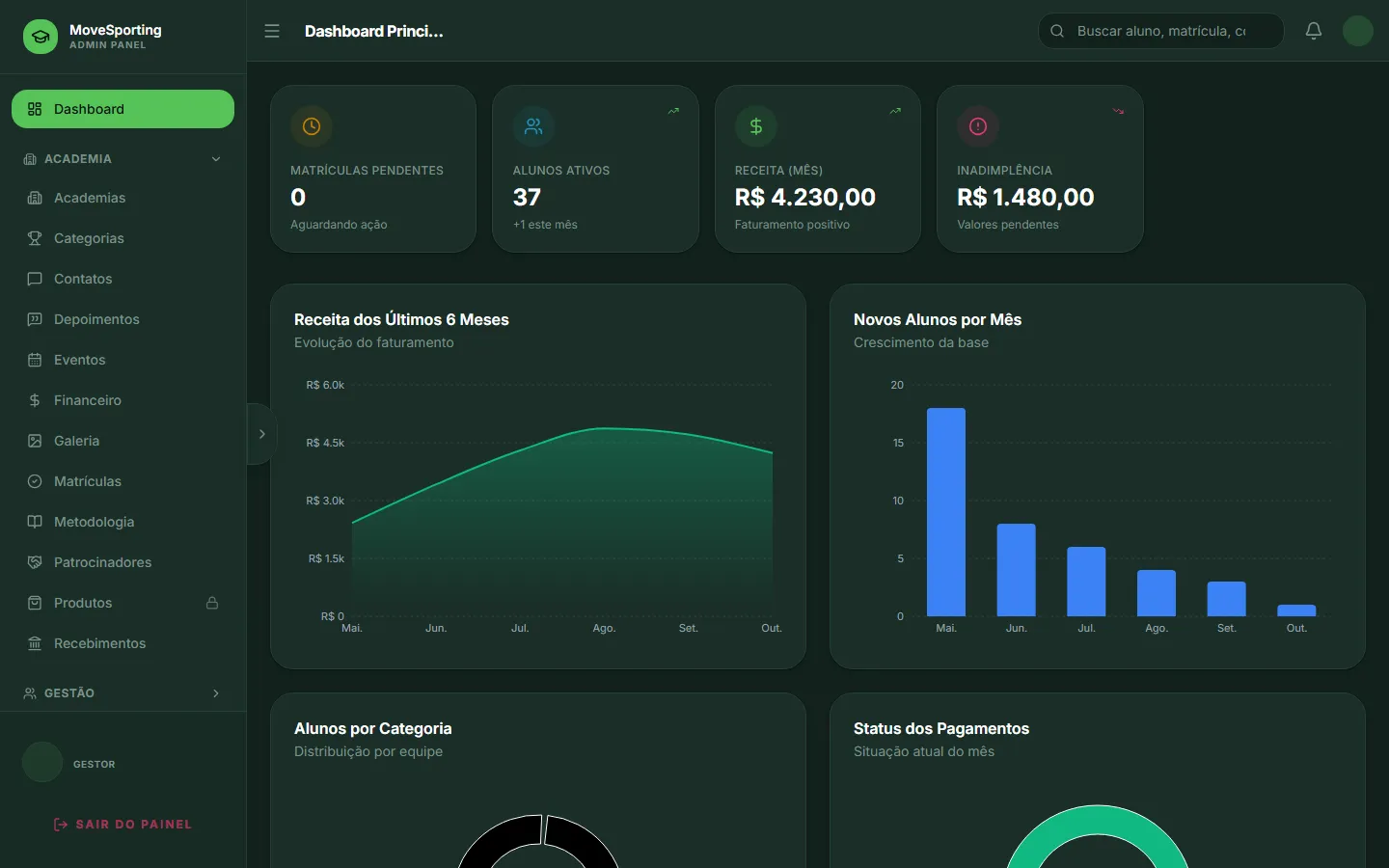The height and width of the screenshot is (868, 1389).
Task: Open Galeria from the sidebar
Action: pos(123,441)
